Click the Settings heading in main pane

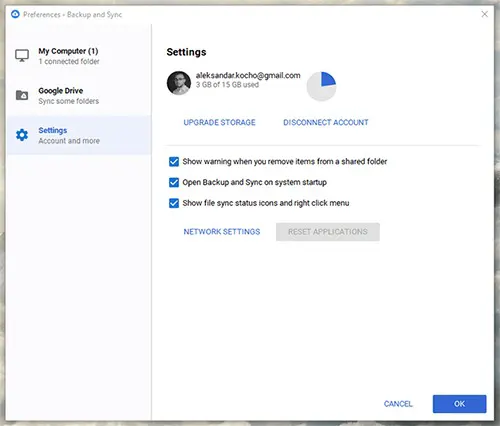[x=186, y=52]
